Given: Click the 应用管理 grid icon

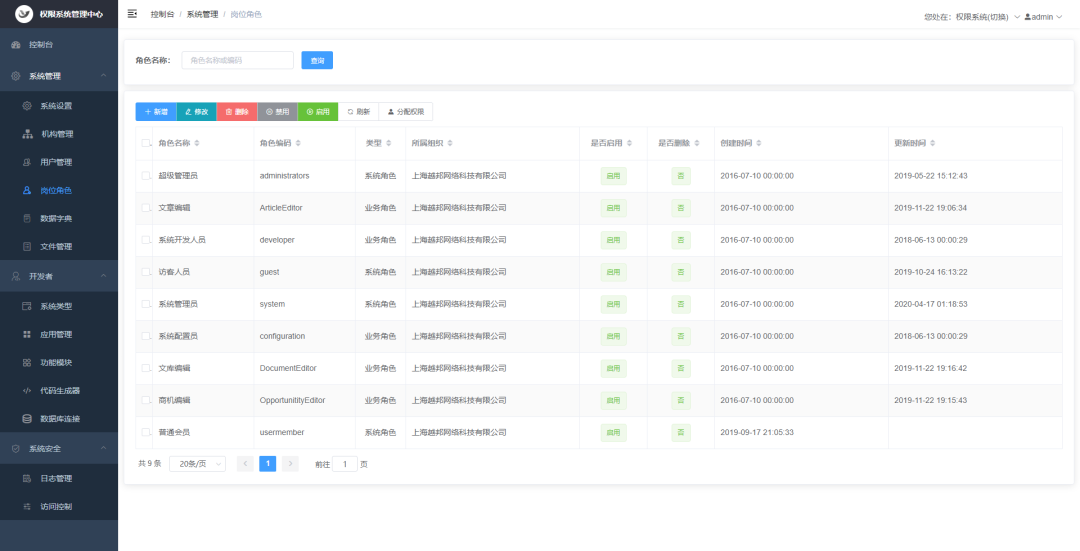Looking at the screenshot, I should tap(27, 335).
